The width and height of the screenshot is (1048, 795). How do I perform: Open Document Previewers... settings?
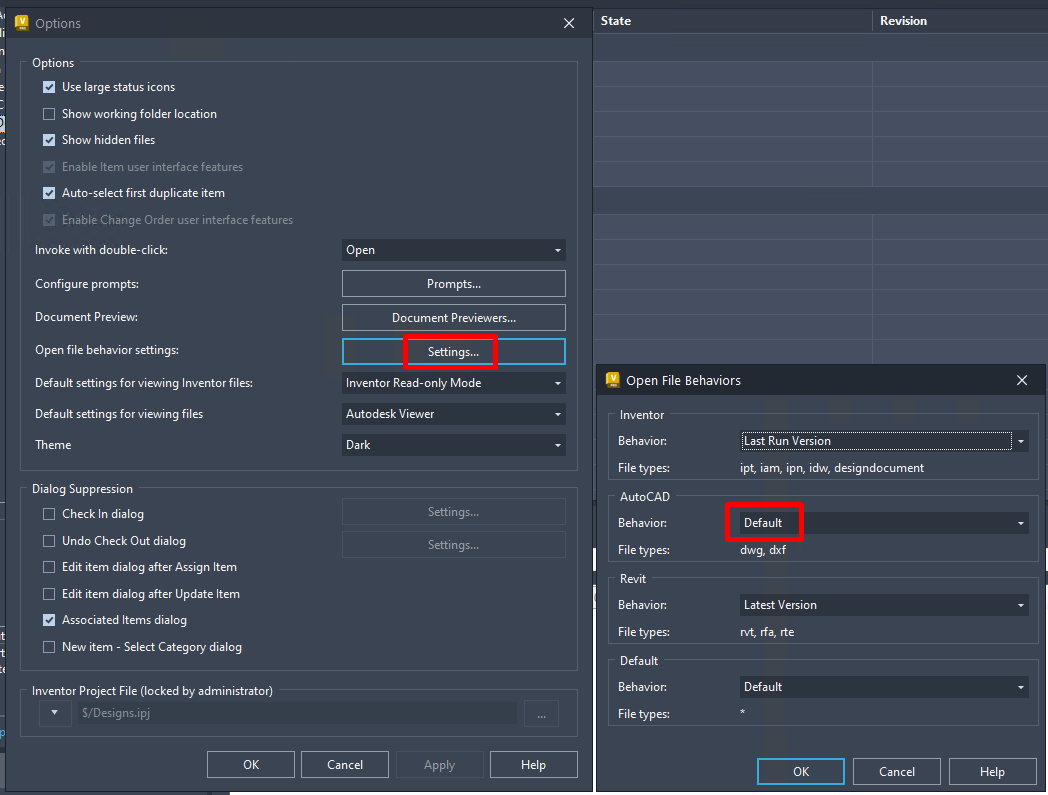pyautogui.click(x=454, y=318)
